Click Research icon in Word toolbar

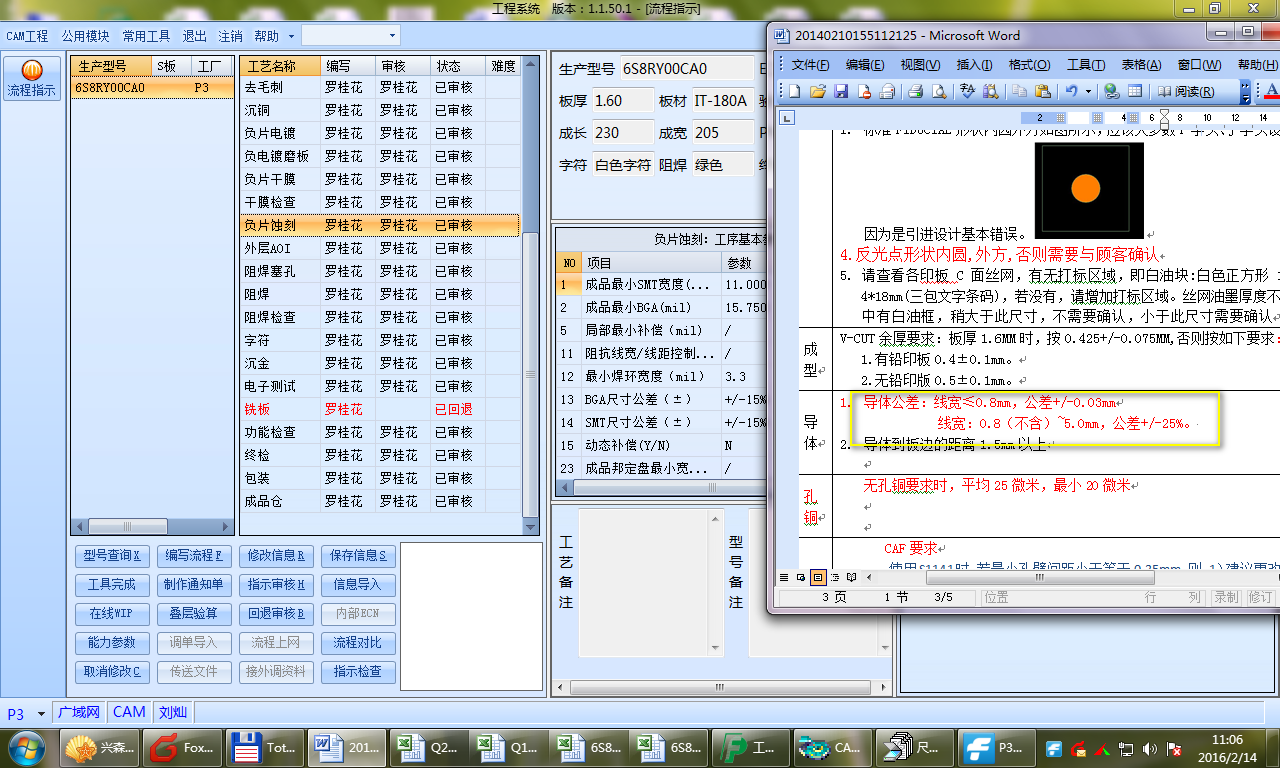pyautogui.click(x=991, y=91)
